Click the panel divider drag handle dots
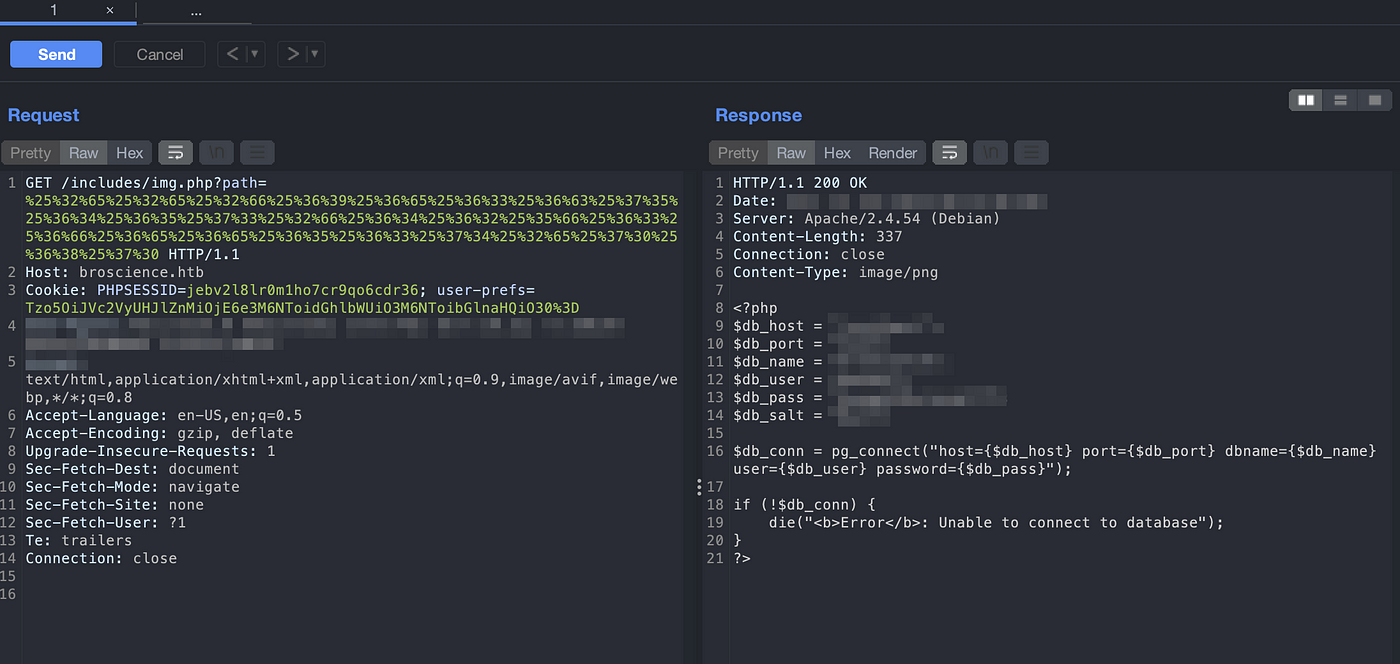This screenshot has height=664, width=1400. click(x=698, y=487)
